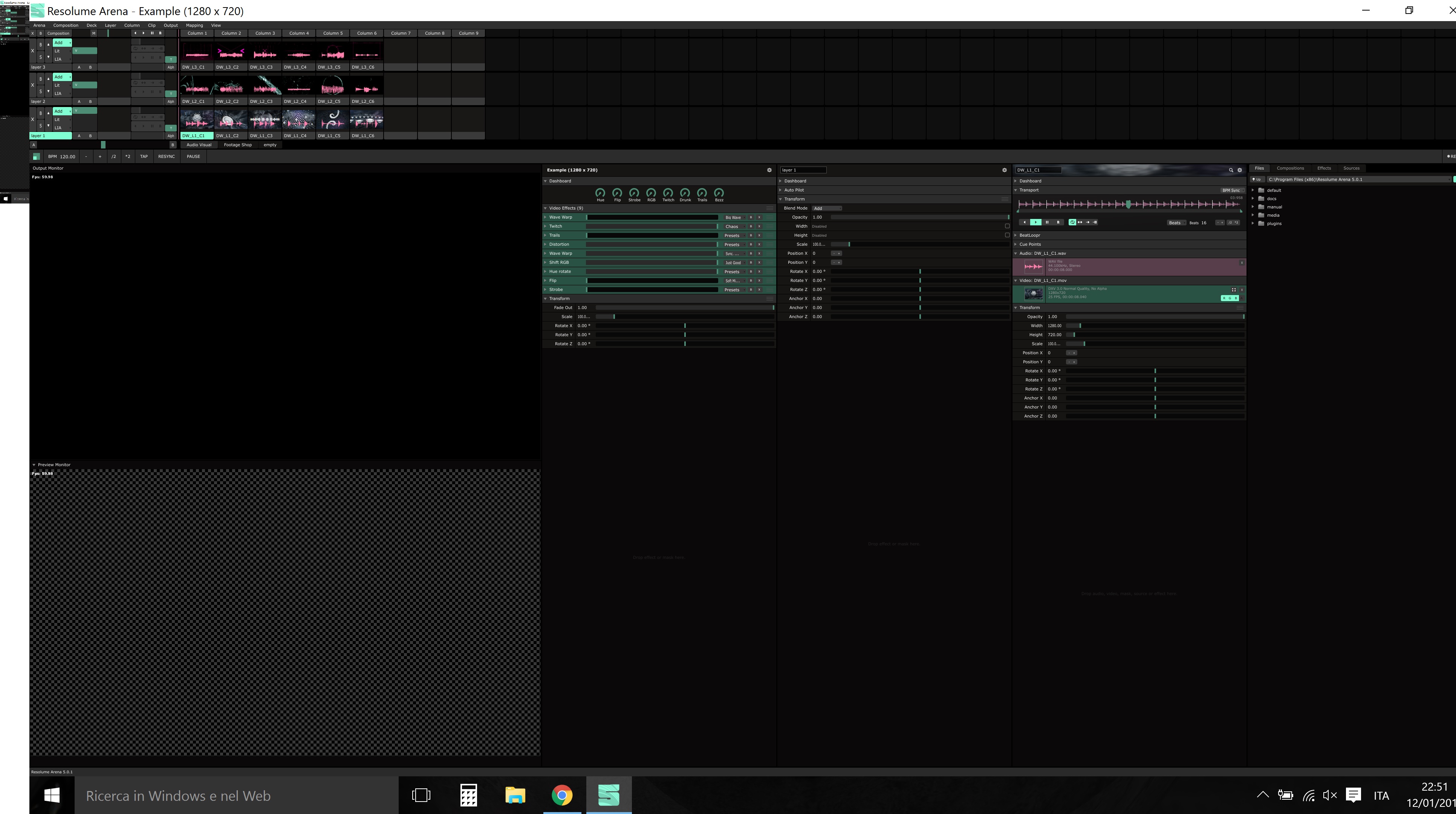
Task: Toggle solo S button on layer 2
Action: click(40, 92)
